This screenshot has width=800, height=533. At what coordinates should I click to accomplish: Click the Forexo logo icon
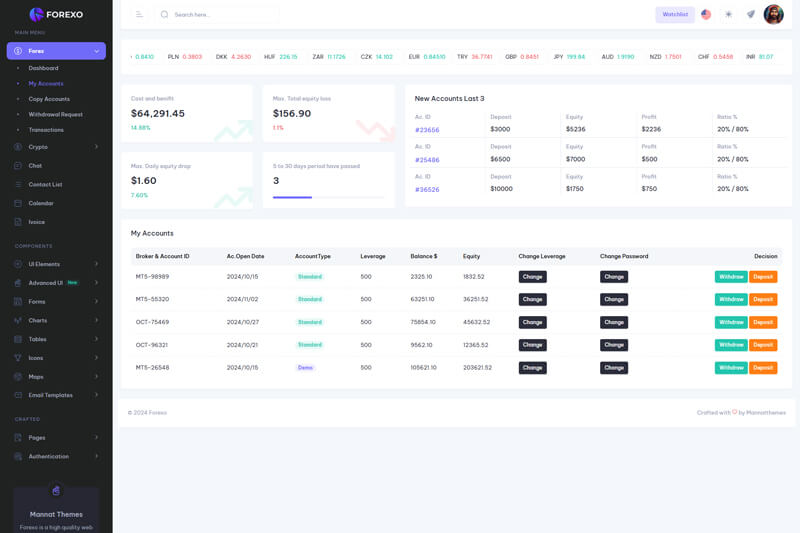(x=36, y=14)
